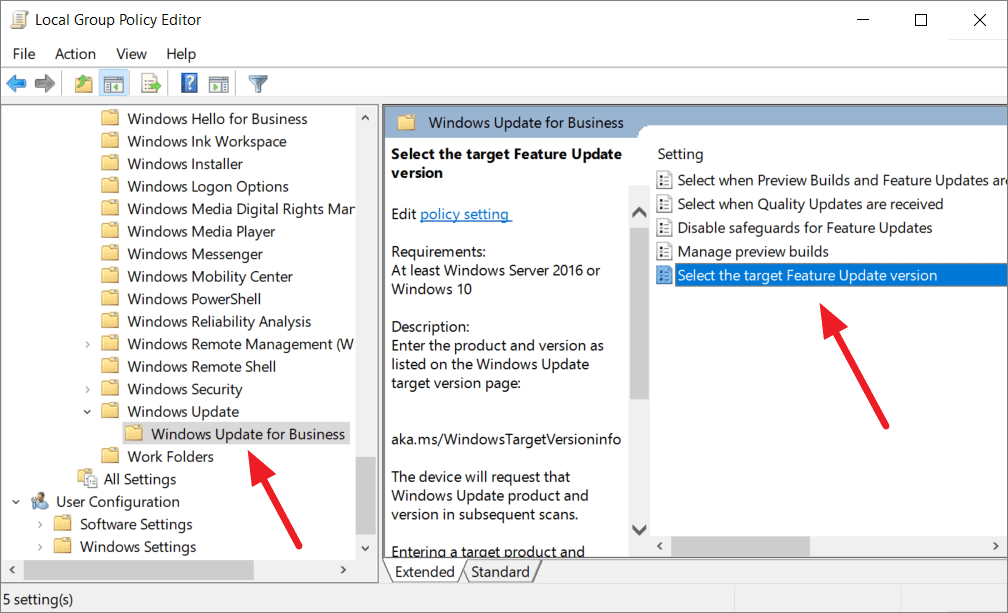Open the Help menu
The height and width of the screenshot is (613, 1008).
coord(181,54)
